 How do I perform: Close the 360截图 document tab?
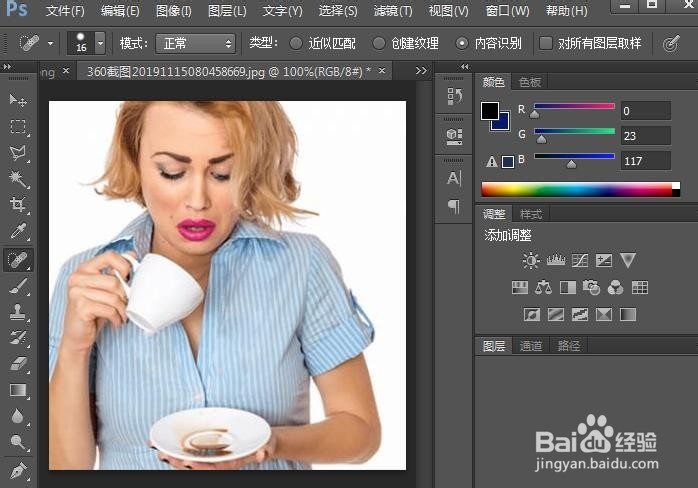click(x=382, y=70)
